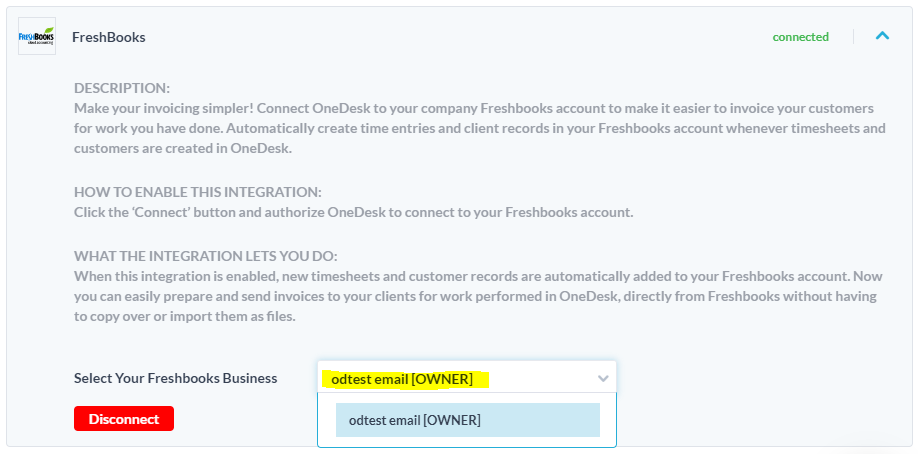Click the 'DESCRIPTION:' heading
The image size is (918, 454).
coord(122,88)
